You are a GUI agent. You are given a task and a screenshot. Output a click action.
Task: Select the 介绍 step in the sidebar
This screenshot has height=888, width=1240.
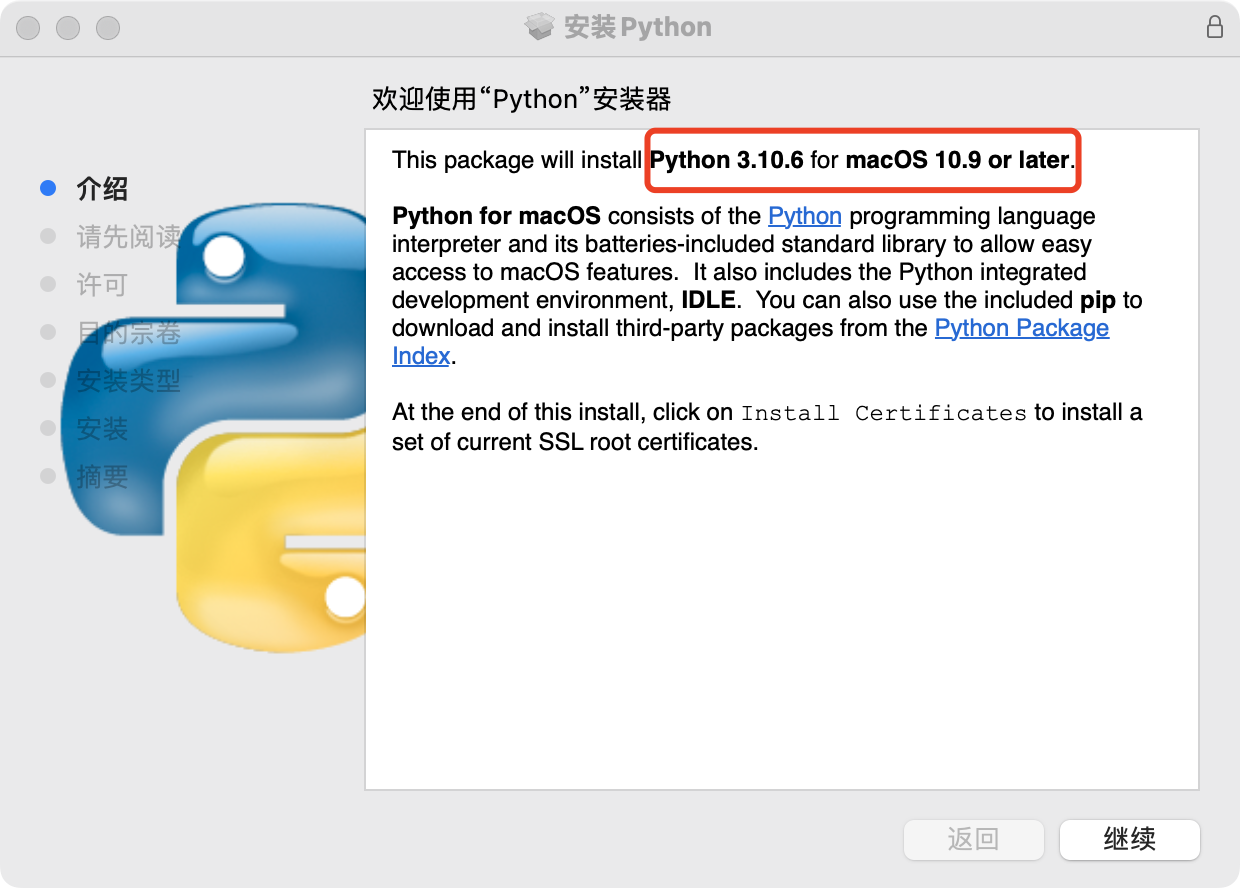104,188
